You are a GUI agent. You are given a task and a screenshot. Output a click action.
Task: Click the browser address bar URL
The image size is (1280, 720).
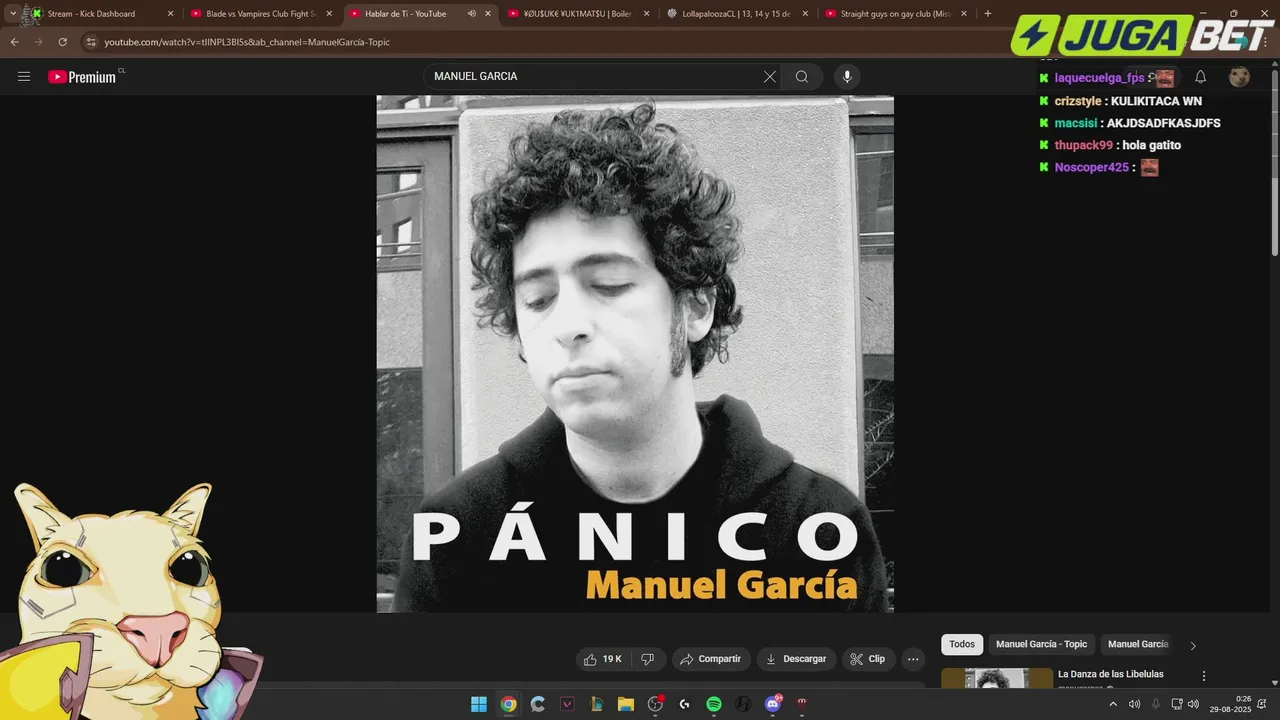(x=247, y=42)
